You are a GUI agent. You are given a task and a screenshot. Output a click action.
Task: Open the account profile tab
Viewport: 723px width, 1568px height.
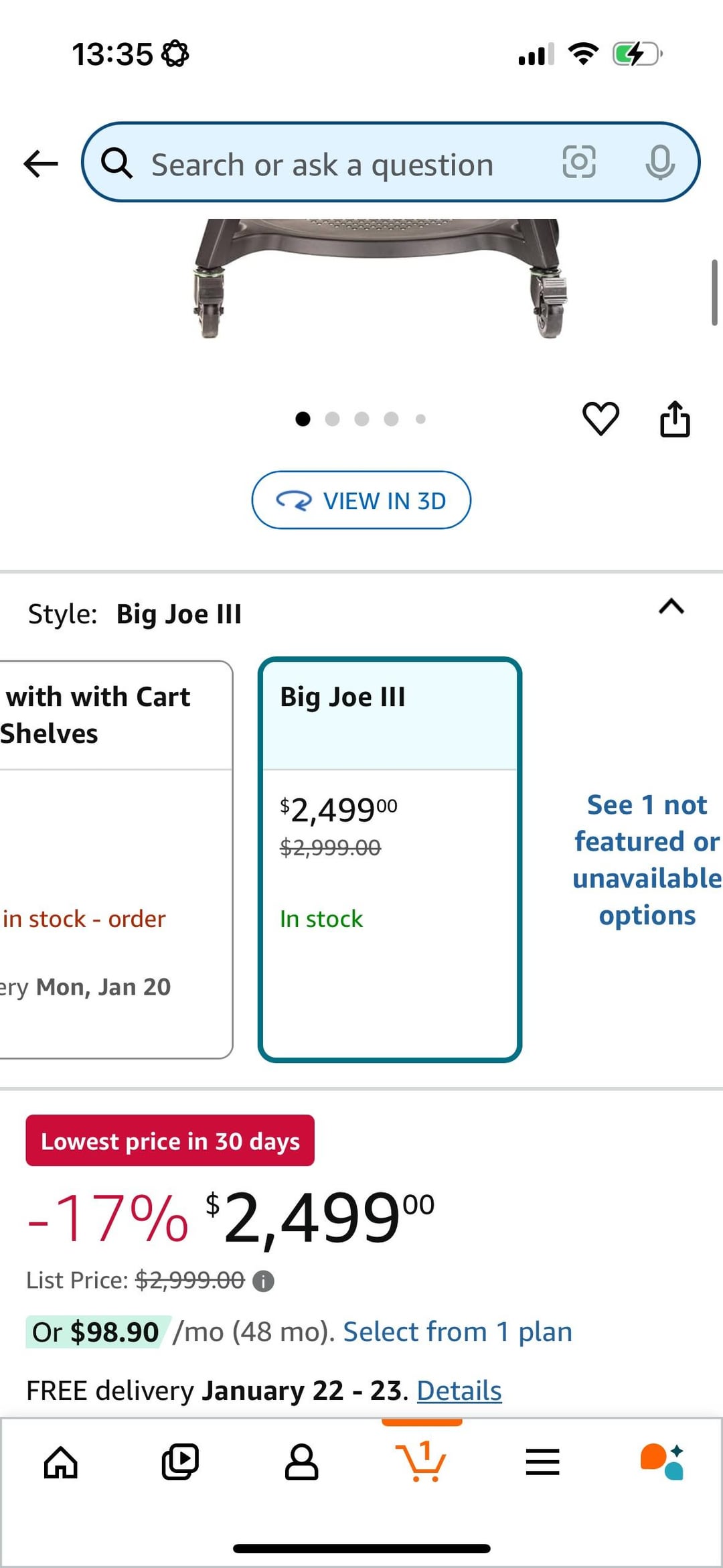click(x=301, y=1462)
